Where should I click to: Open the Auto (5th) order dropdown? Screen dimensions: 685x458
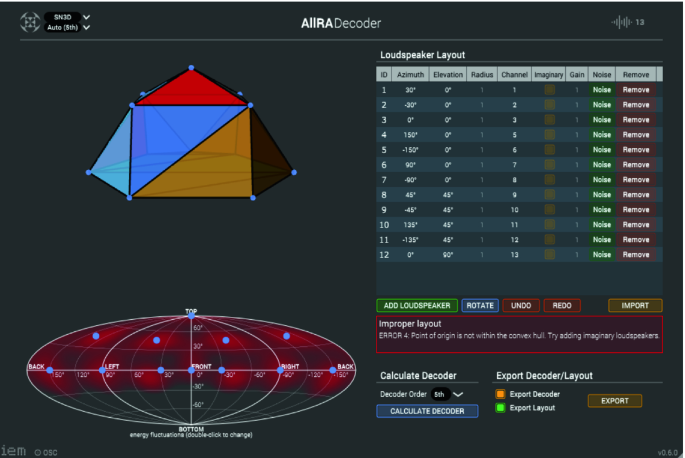point(67,27)
